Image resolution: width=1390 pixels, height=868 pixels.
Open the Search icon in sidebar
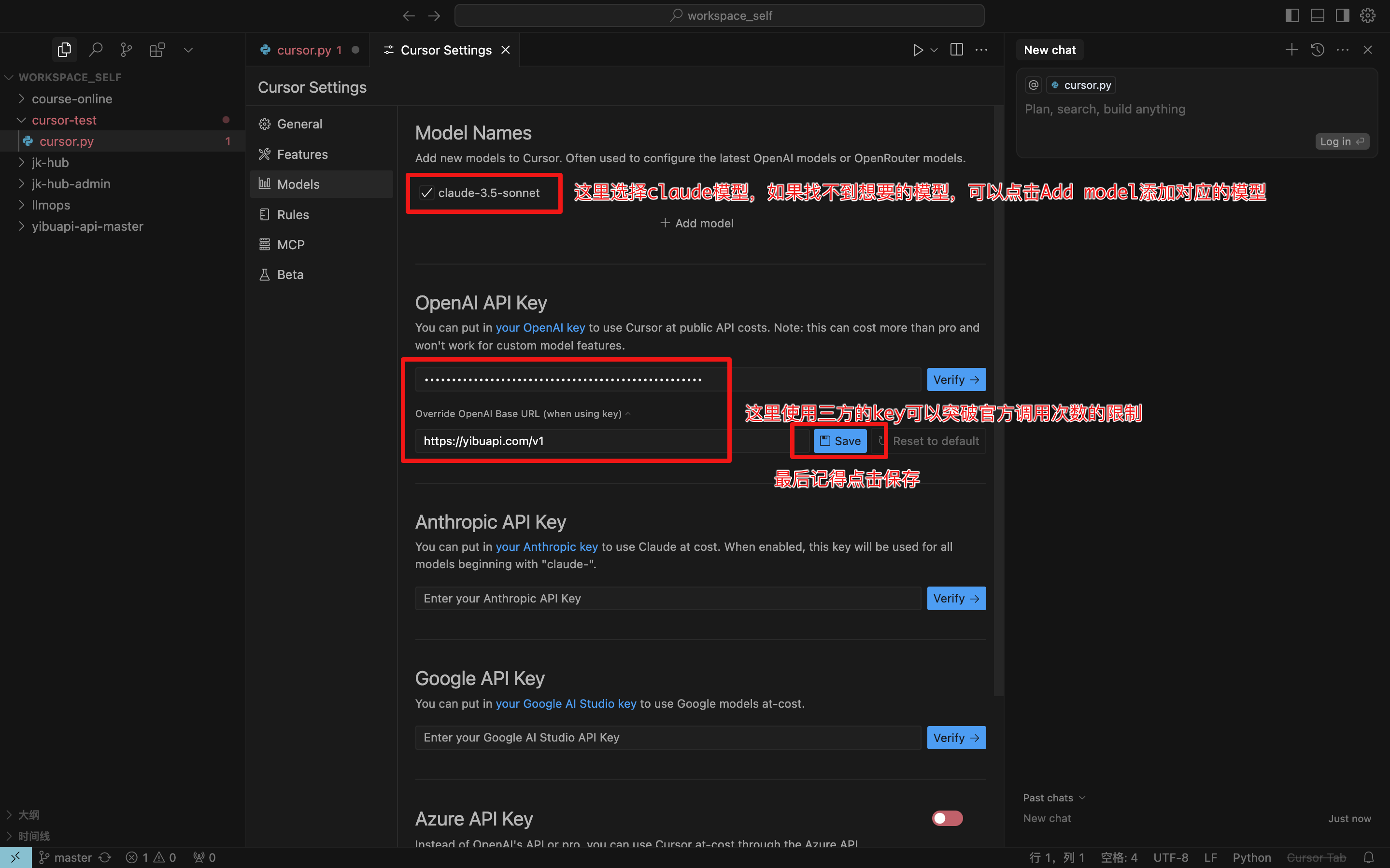(x=96, y=50)
